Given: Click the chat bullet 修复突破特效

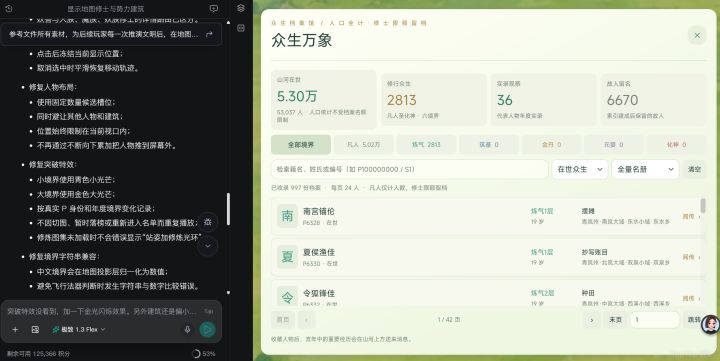Looking at the screenshot, I should point(52,164).
